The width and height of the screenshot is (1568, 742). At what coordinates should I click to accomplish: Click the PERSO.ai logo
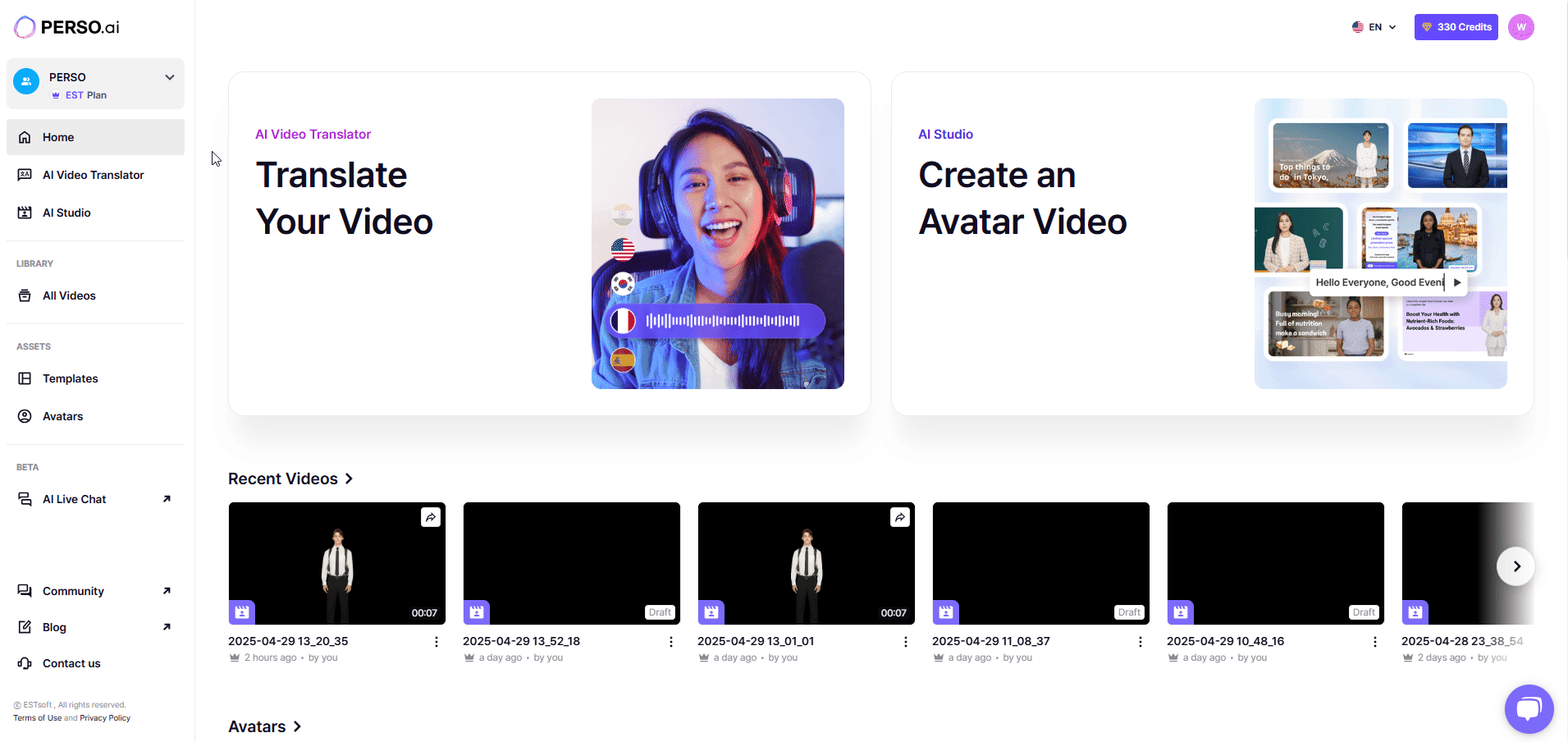(x=66, y=27)
